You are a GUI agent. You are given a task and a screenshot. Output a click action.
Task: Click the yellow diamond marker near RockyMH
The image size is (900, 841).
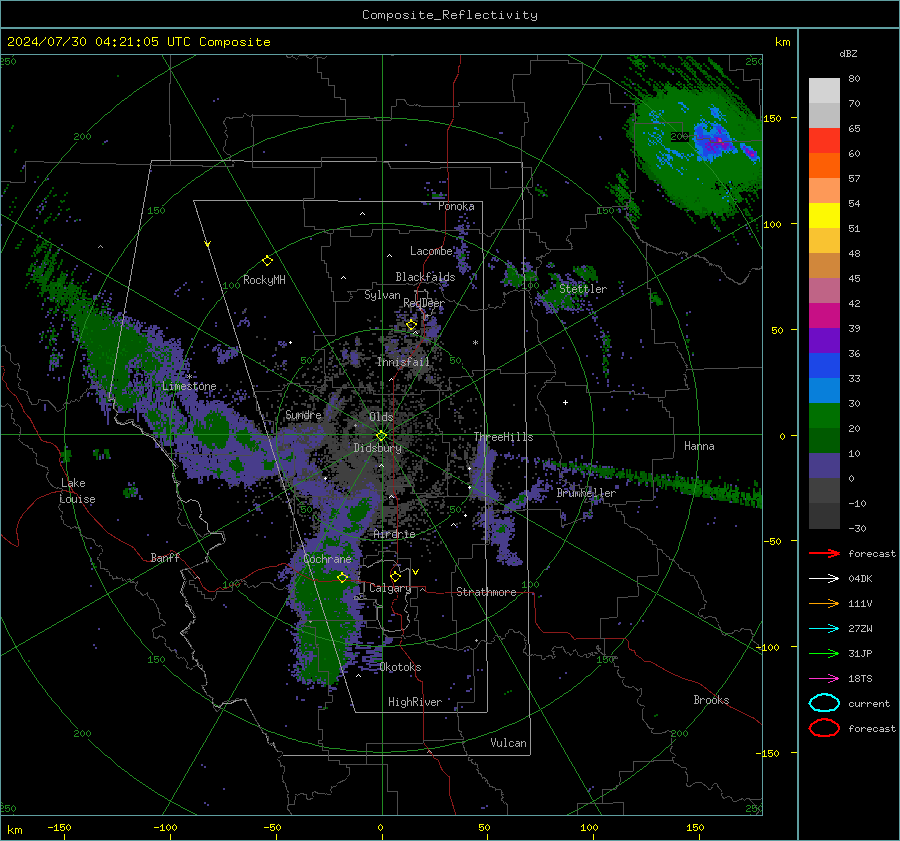(267, 261)
